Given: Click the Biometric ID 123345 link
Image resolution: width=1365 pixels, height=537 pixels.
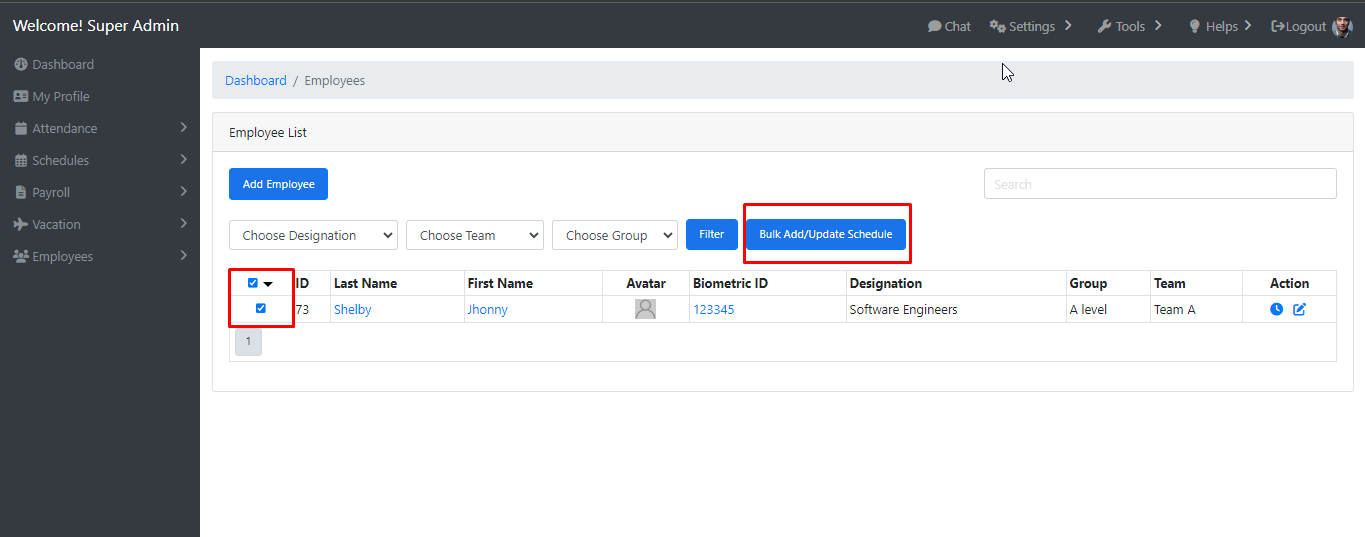Looking at the screenshot, I should coord(714,309).
